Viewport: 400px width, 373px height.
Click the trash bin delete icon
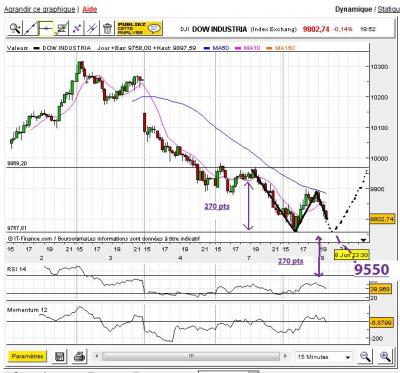tap(107, 28)
